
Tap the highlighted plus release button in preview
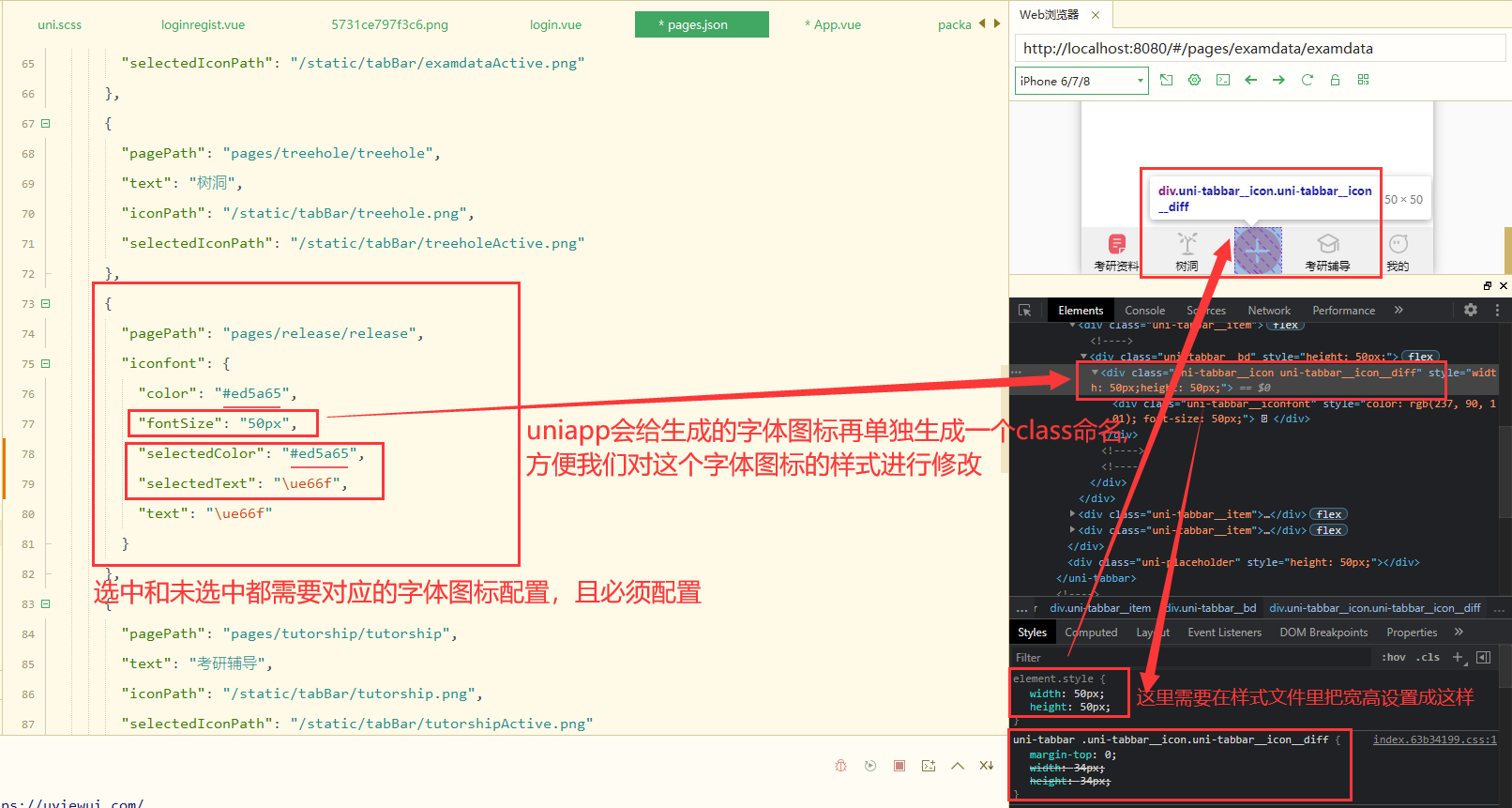click(x=1258, y=251)
